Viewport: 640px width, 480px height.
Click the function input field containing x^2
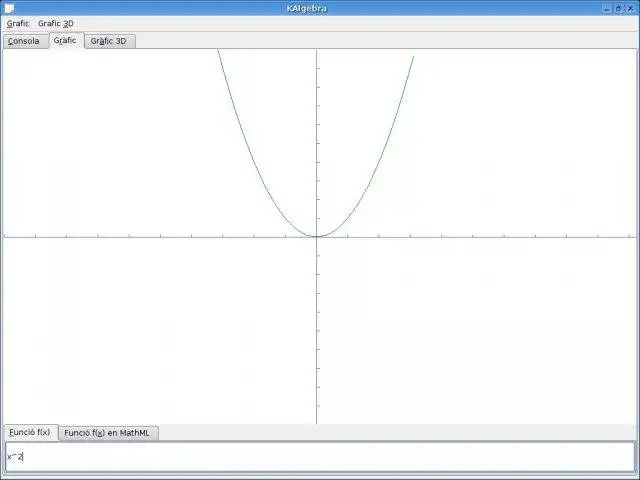coord(320,457)
